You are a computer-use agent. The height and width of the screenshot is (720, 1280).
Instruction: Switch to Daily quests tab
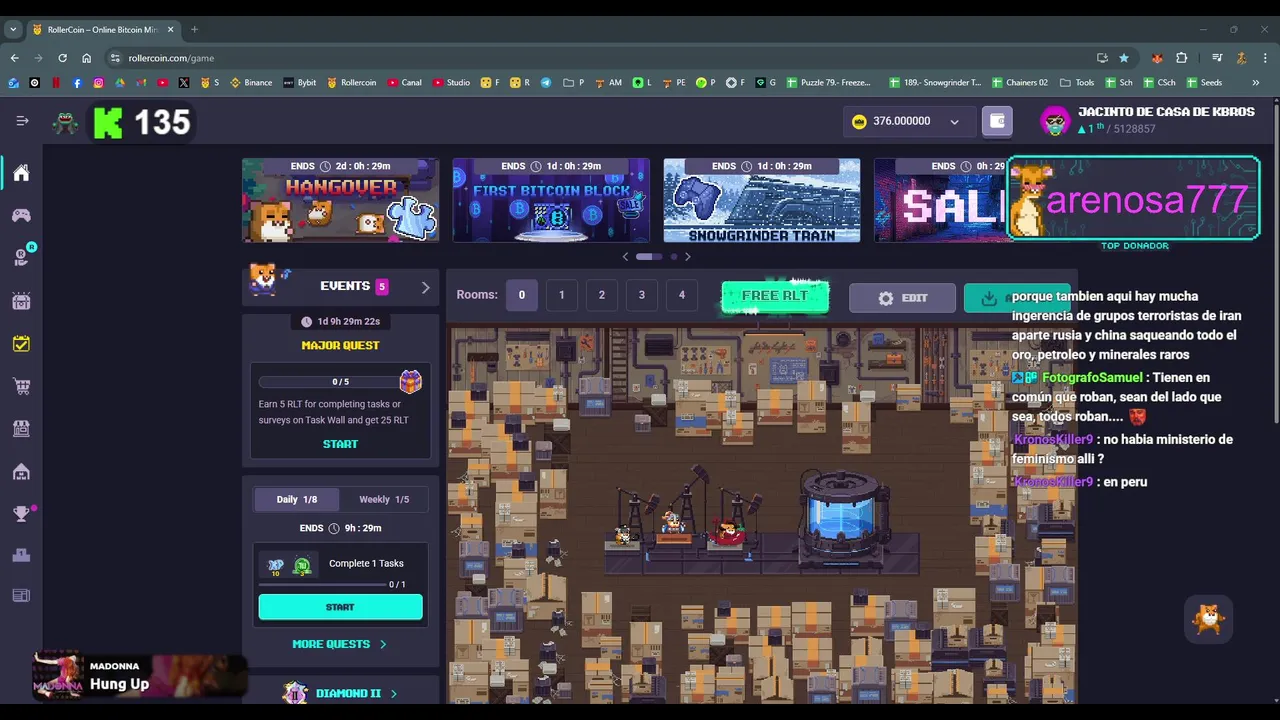[x=296, y=499]
